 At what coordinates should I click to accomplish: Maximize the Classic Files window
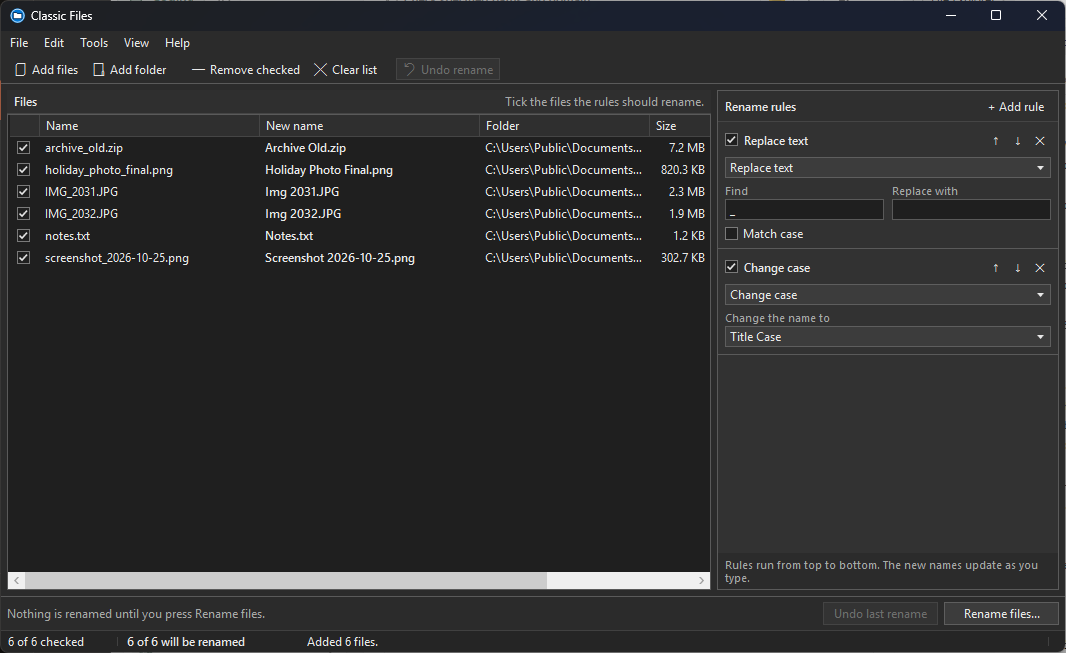[996, 15]
